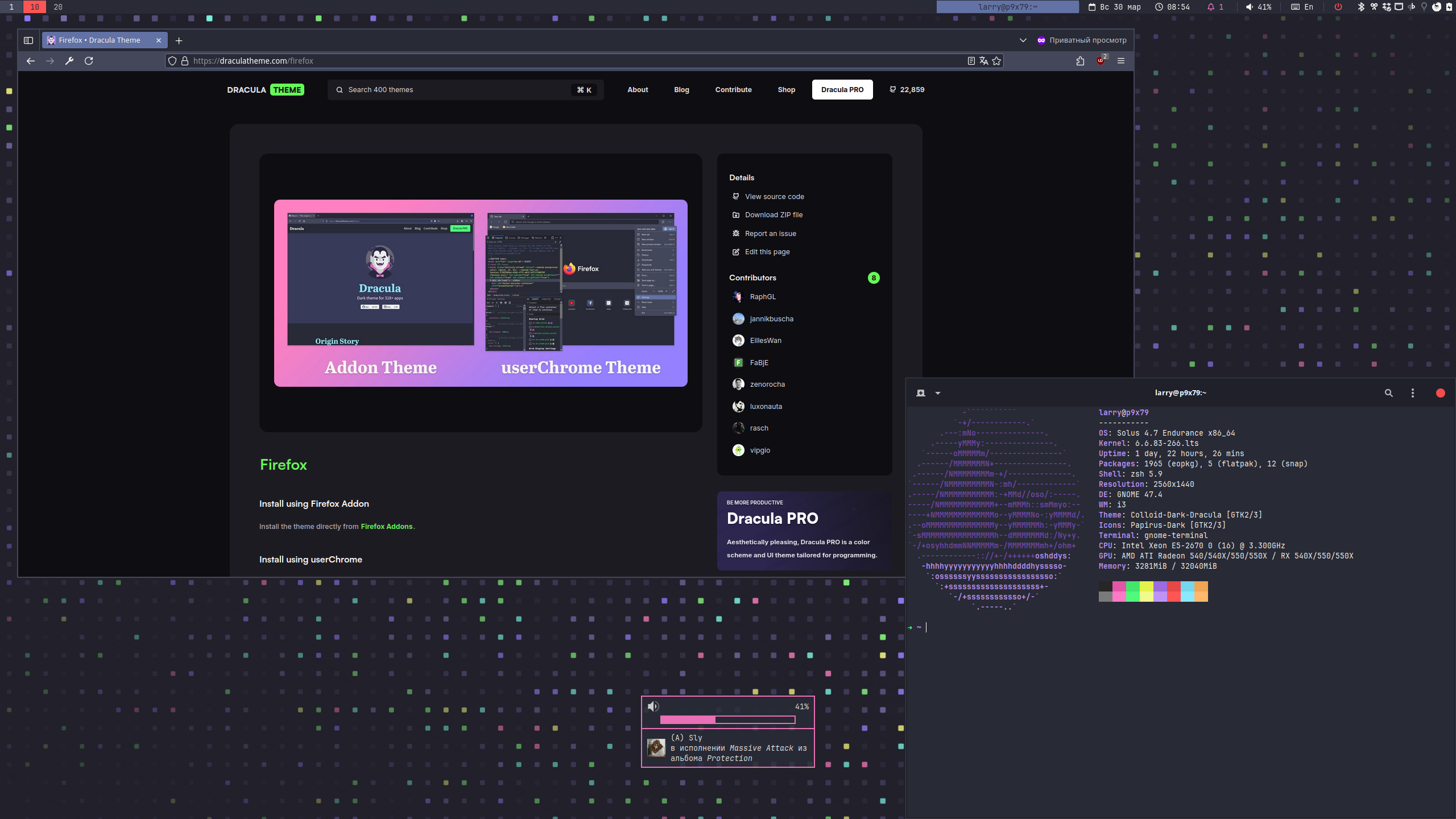The width and height of the screenshot is (1456, 819).
Task: Open the Firefox hamburger application menu
Action: pyautogui.click(x=1121, y=61)
